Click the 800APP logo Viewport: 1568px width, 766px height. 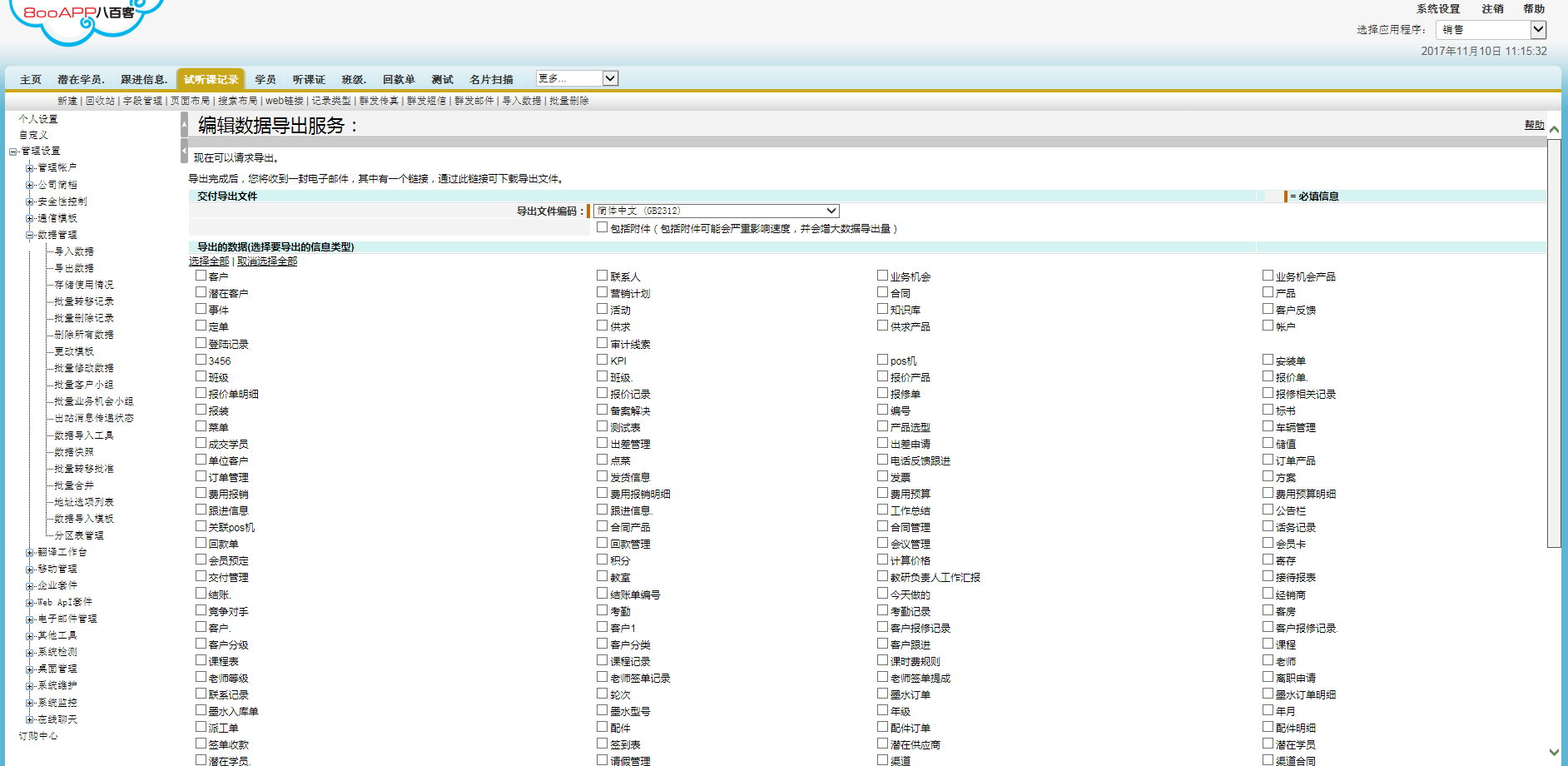[87, 21]
